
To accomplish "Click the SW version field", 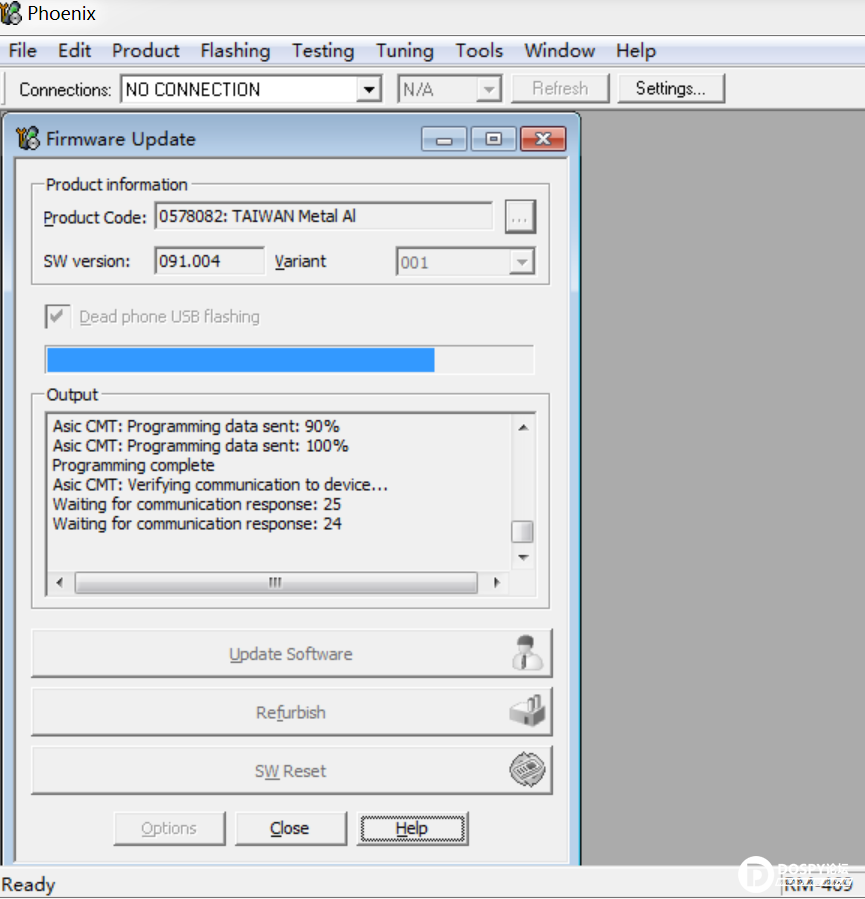I will pyautogui.click(x=210, y=261).
